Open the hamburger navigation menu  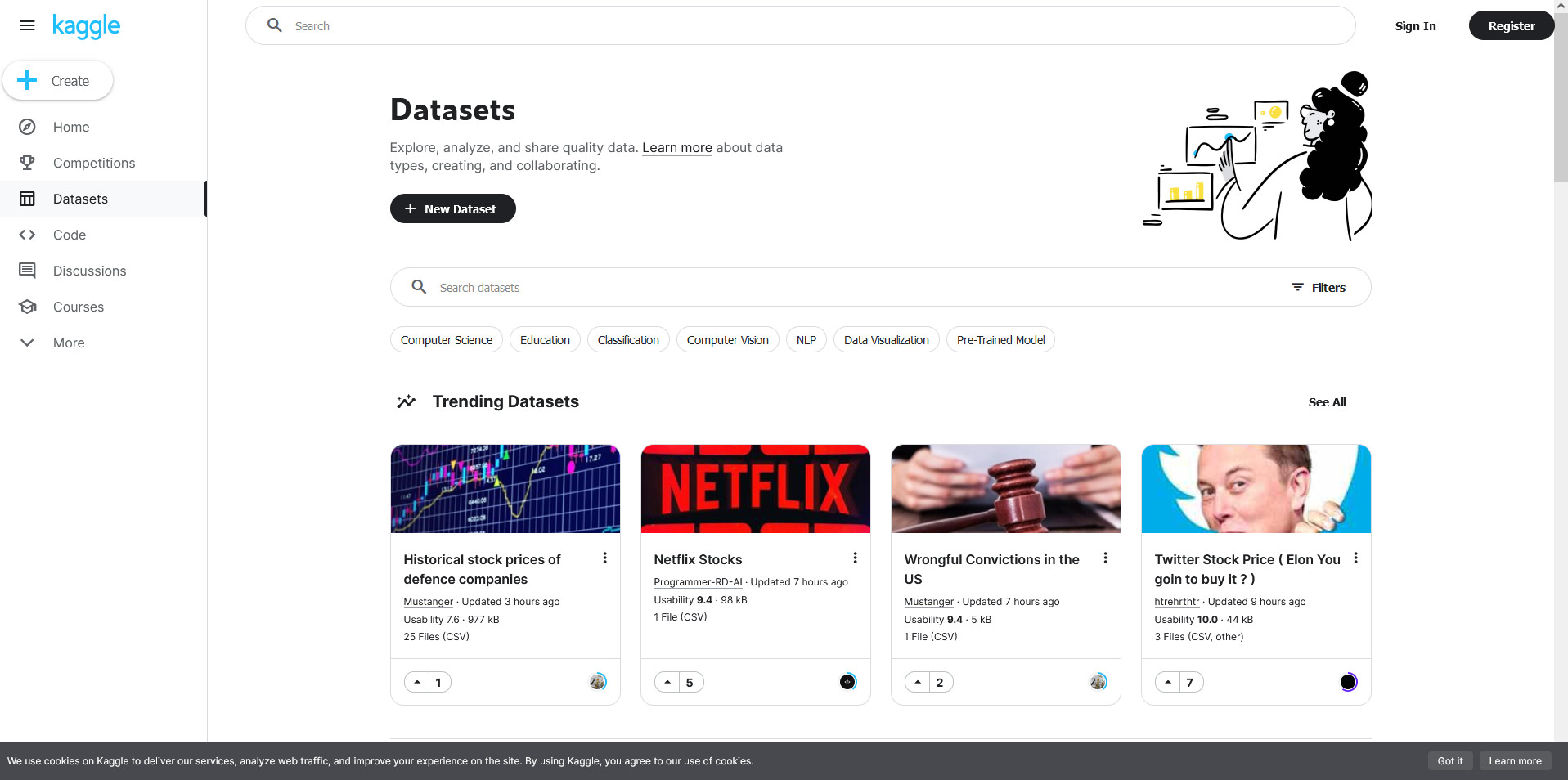(x=27, y=25)
